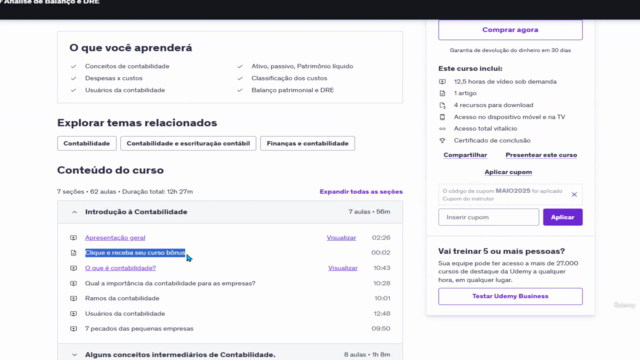Open the Testar Udemy Business button
Viewport: 640px width, 360px height.
pos(510,296)
